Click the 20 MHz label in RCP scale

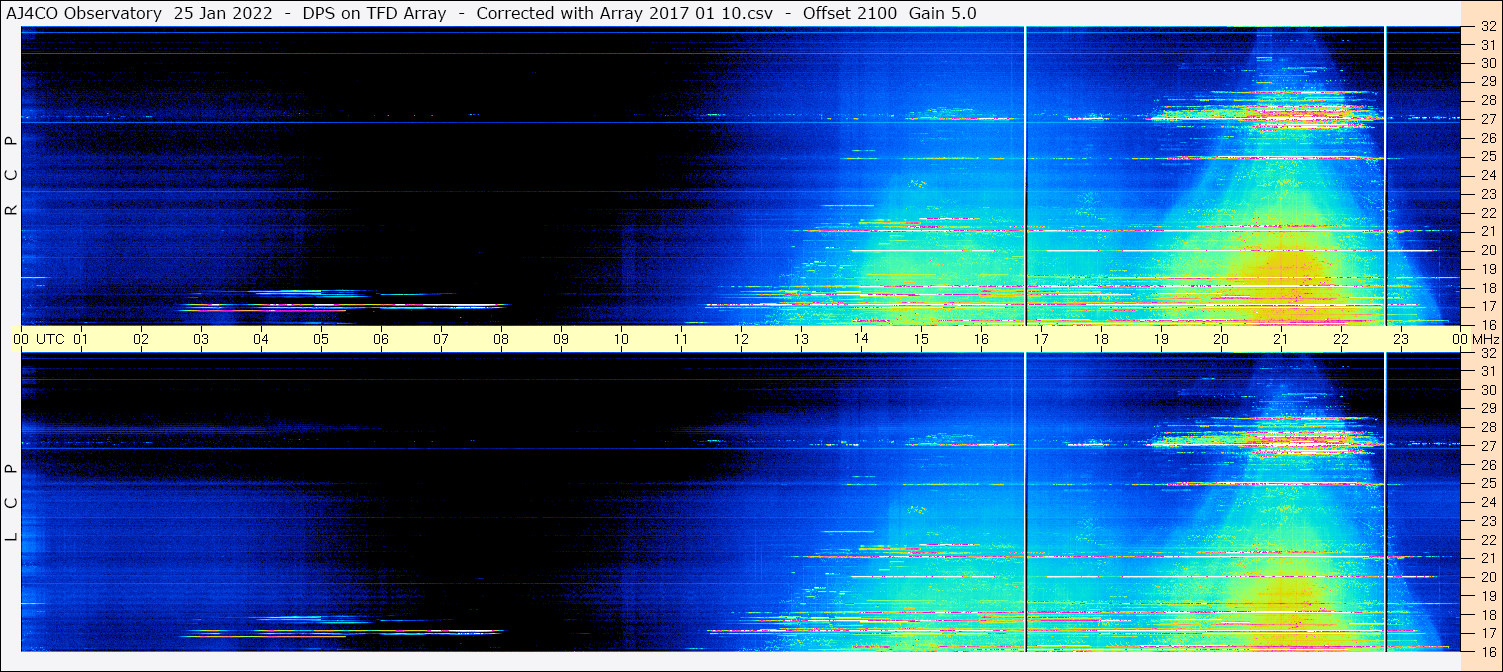(1487, 250)
